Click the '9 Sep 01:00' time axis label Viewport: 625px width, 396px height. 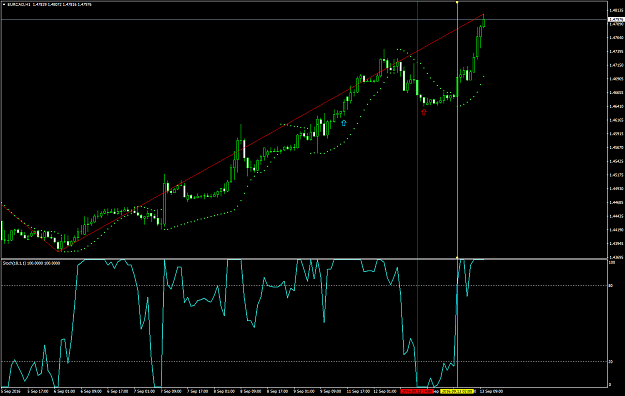(x=304, y=392)
